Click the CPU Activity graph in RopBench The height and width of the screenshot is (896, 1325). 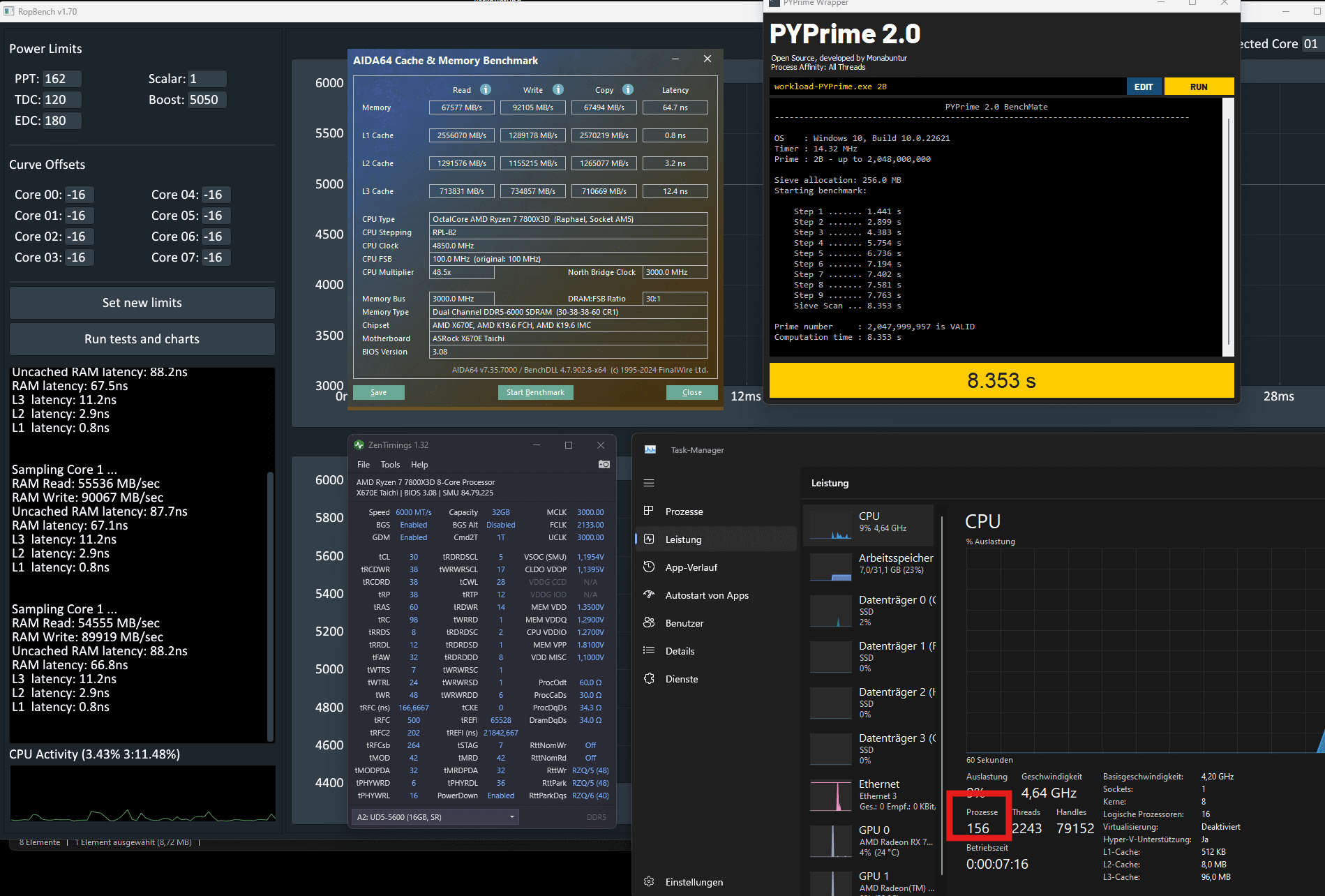click(142, 793)
